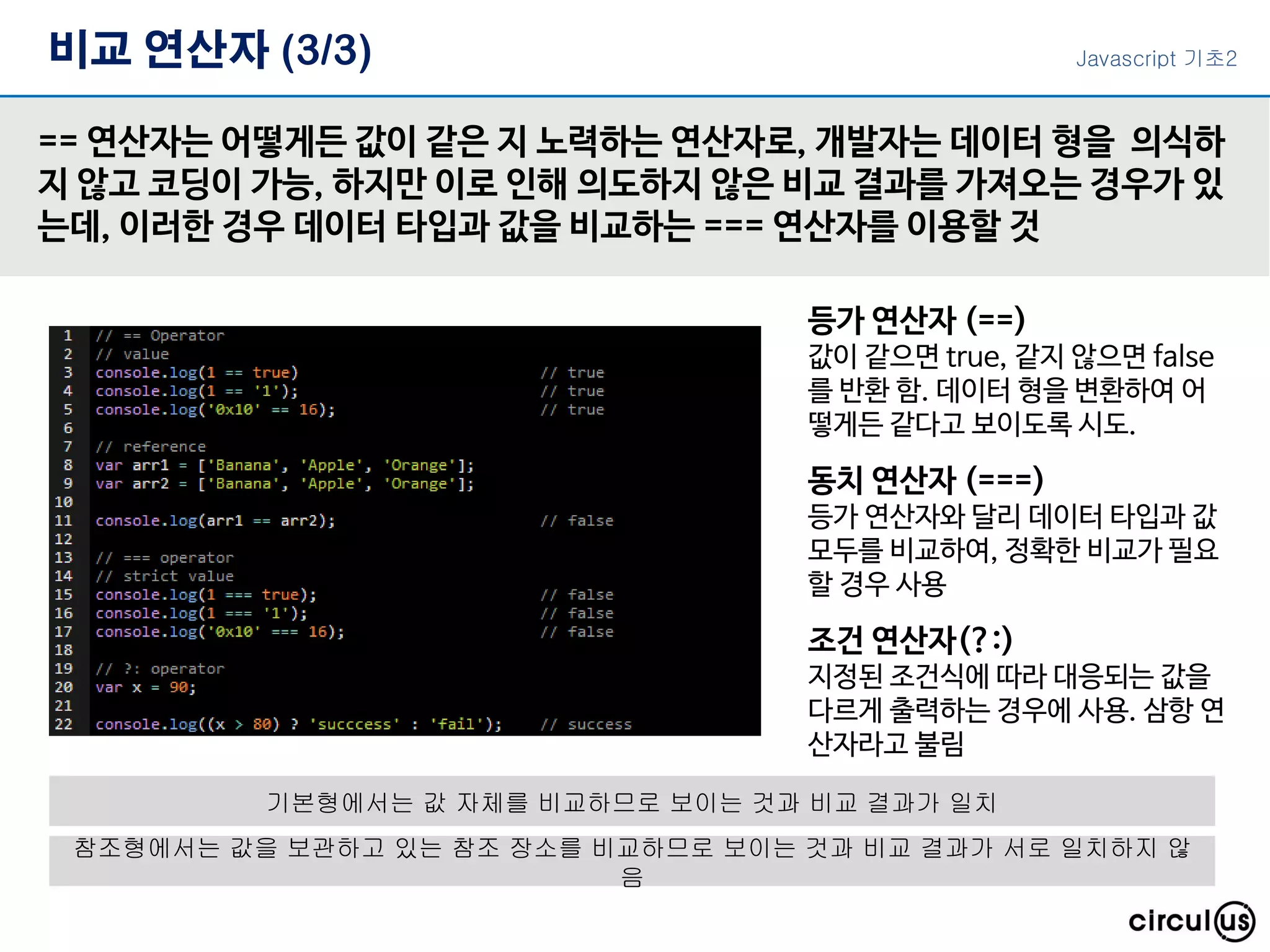The height and width of the screenshot is (952, 1270).
Task: Click the 'Javascript 기초2' header label
Action: point(1157,58)
